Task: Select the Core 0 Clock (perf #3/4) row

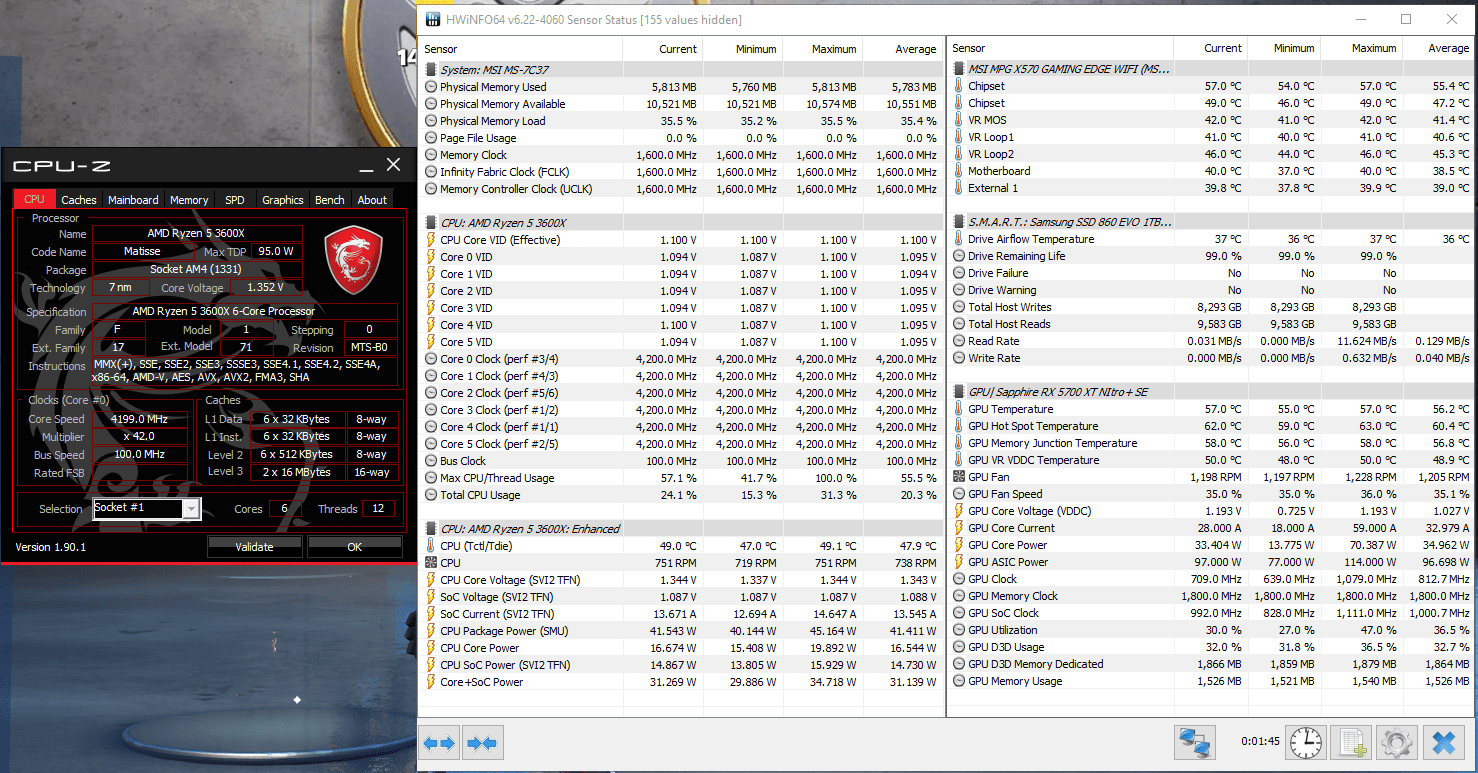Action: tap(680, 359)
